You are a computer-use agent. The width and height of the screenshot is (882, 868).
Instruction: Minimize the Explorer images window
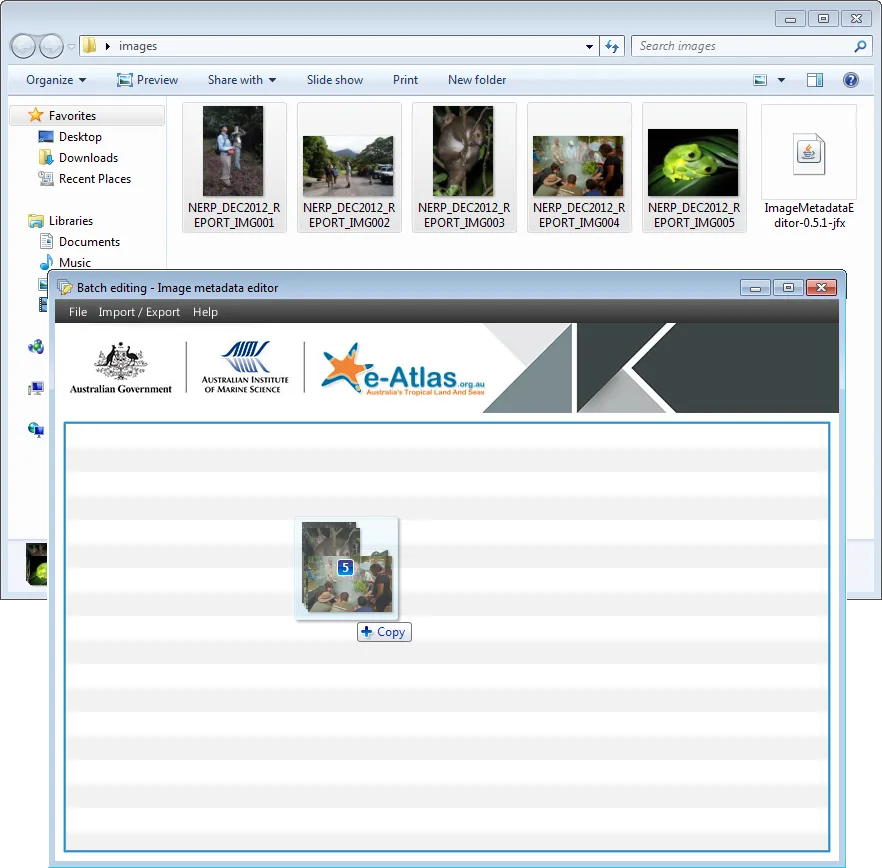click(790, 19)
